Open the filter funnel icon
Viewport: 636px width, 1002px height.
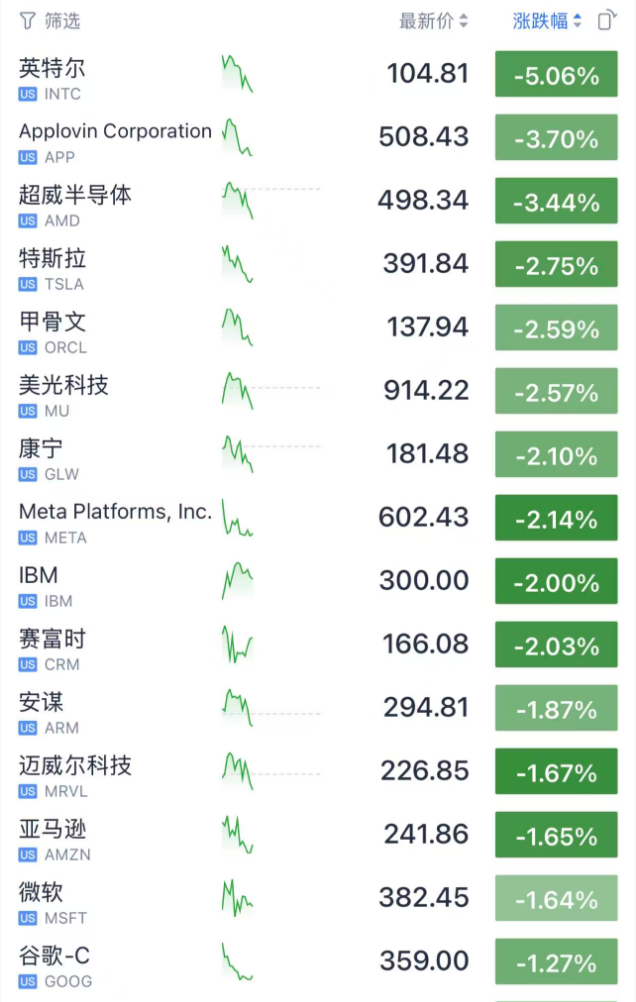[27, 21]
